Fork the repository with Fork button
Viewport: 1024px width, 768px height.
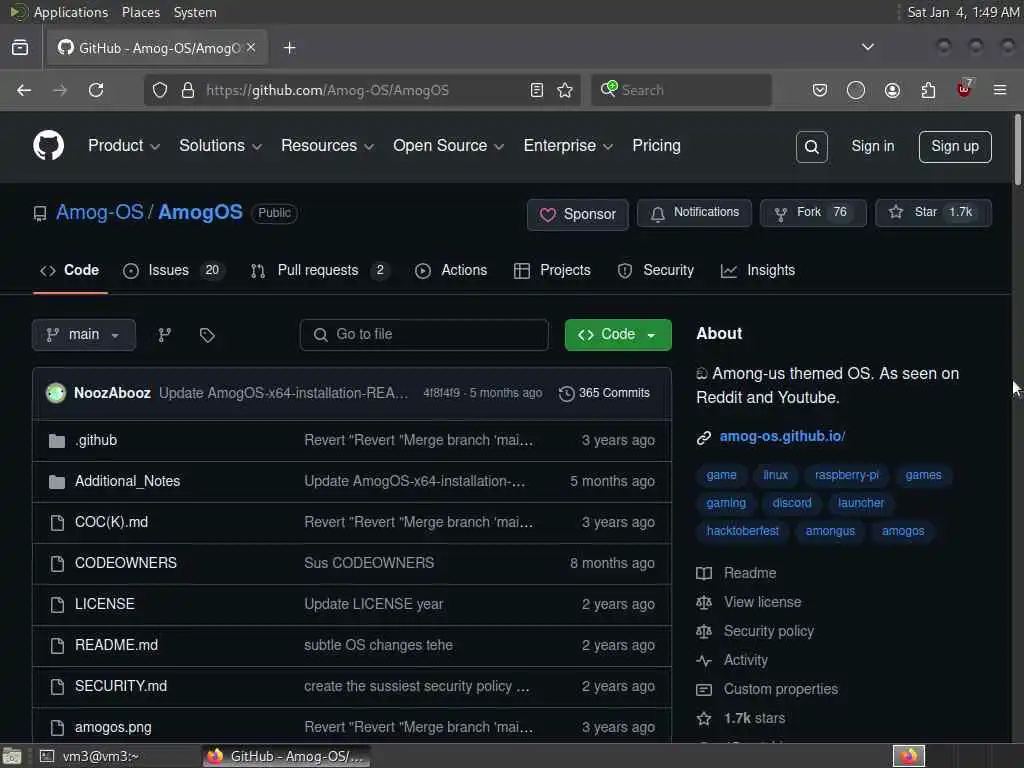(813, 213)
